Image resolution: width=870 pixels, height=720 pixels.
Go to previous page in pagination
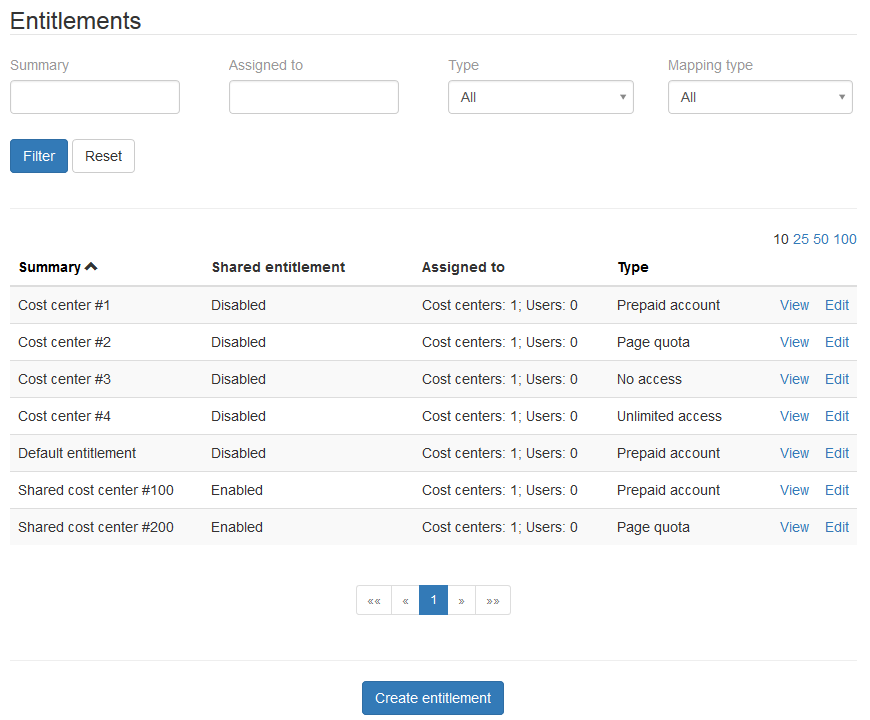click(405, 601)
